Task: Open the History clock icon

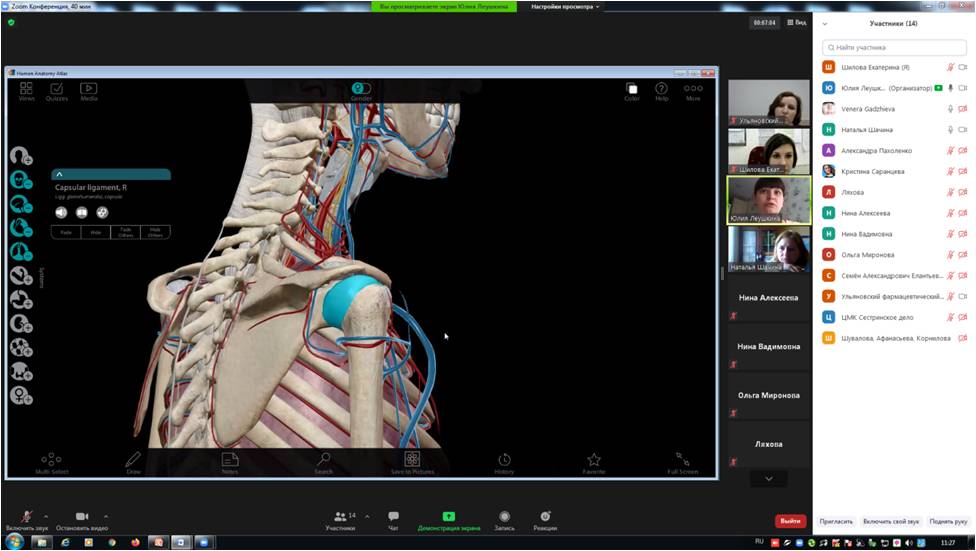Action: 504,461
